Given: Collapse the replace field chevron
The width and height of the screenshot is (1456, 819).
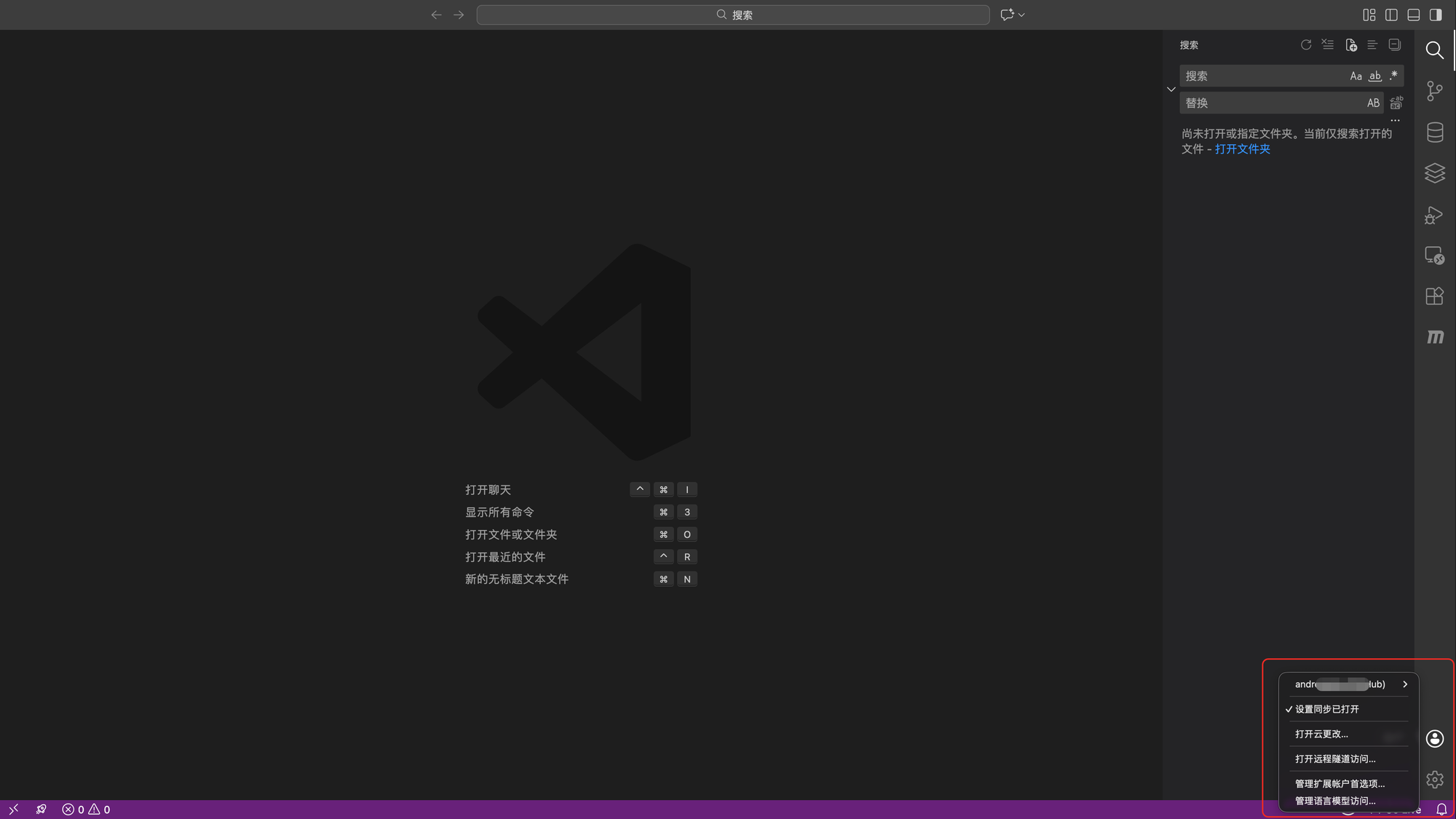Looking at the screenshot, I should [x=1171, y=90].
